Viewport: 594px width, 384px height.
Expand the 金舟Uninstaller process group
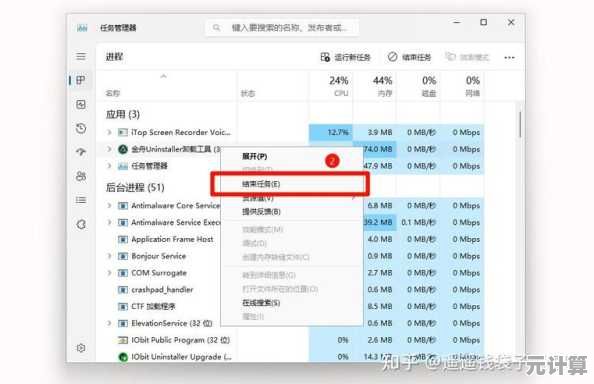[x=109, y=149]
